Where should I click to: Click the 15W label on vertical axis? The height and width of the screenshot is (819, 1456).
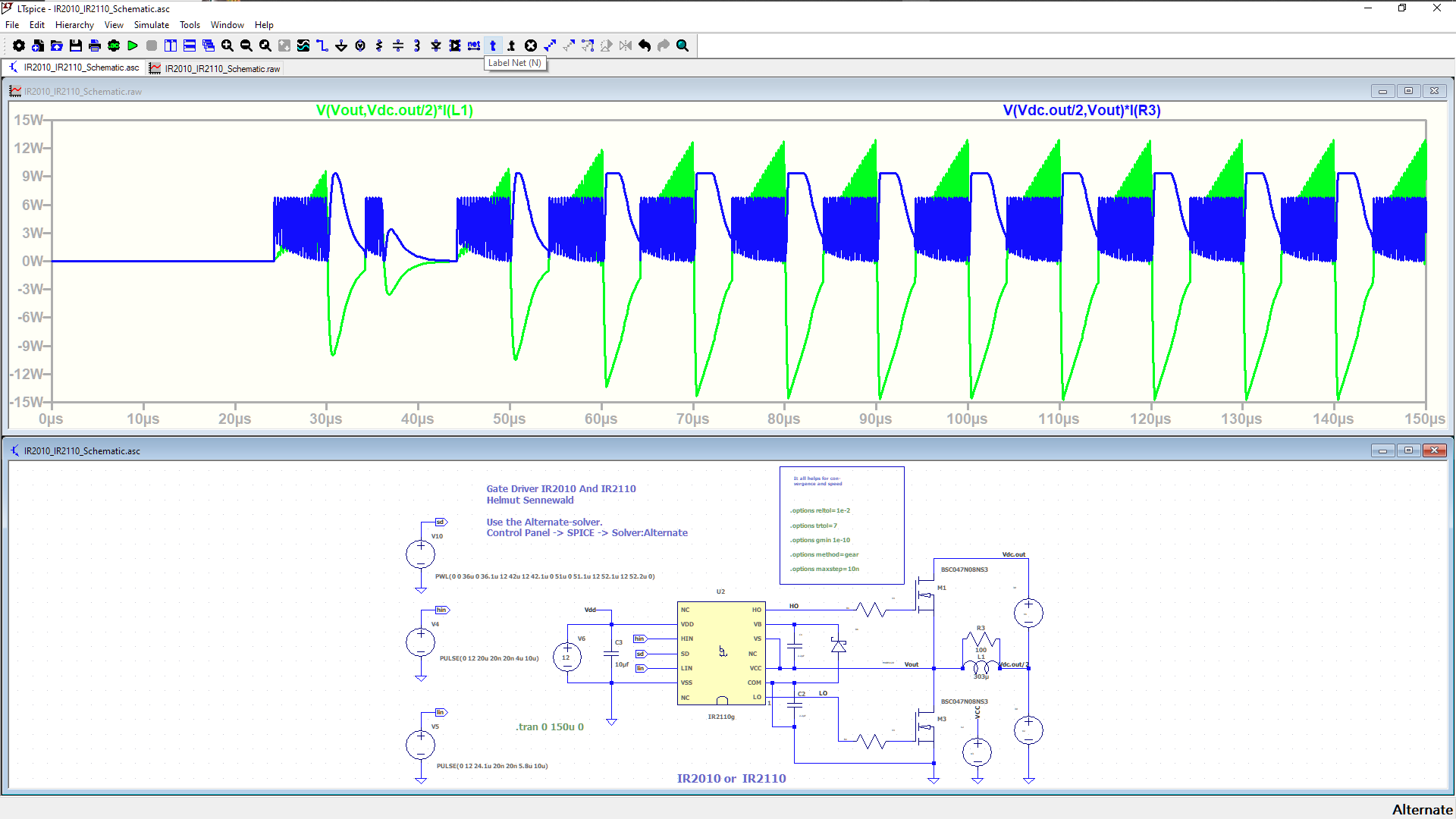pos(28,120)
